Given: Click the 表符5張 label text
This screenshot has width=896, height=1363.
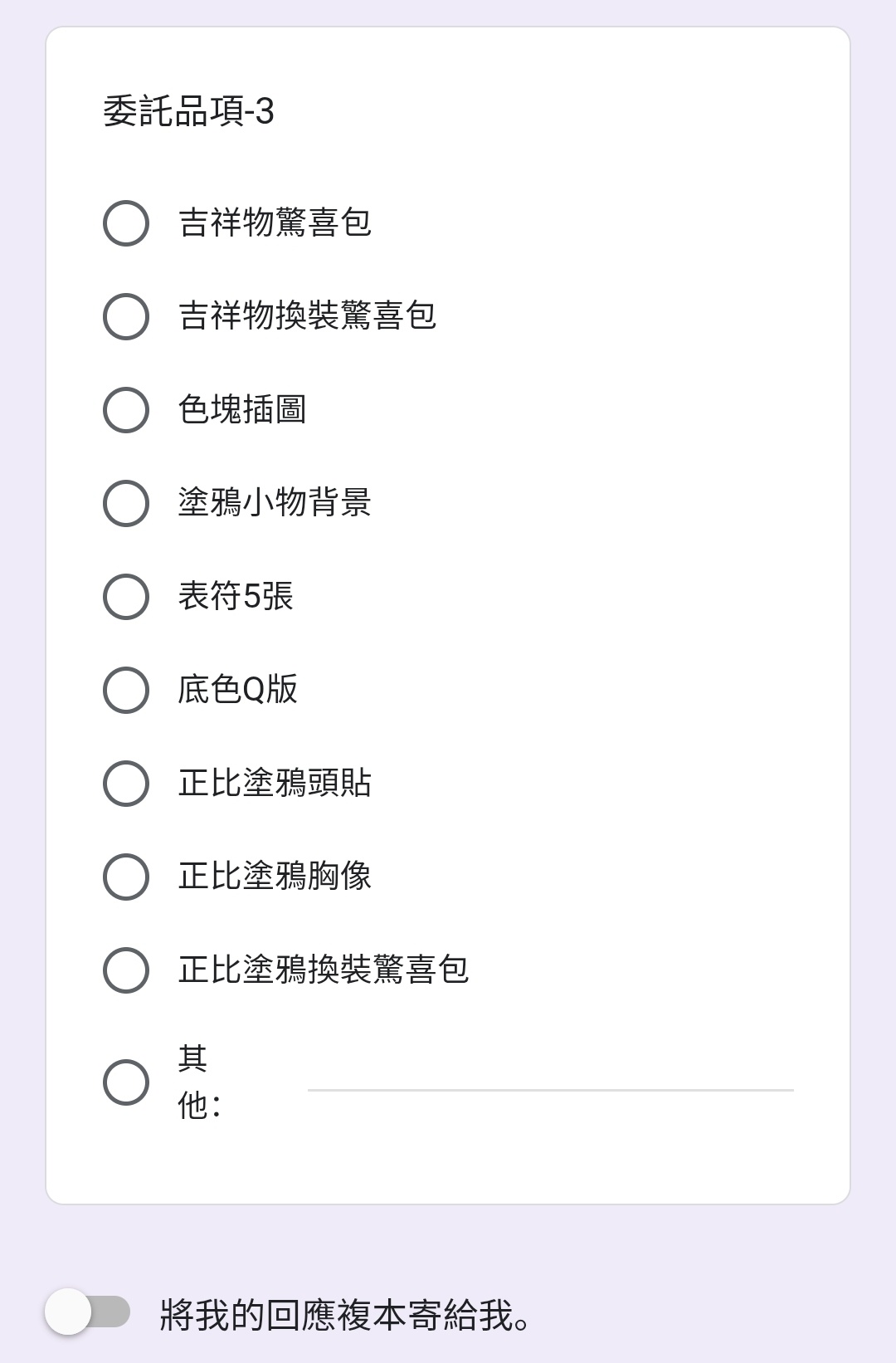Looking at the screenshot, I should (236, 596).
